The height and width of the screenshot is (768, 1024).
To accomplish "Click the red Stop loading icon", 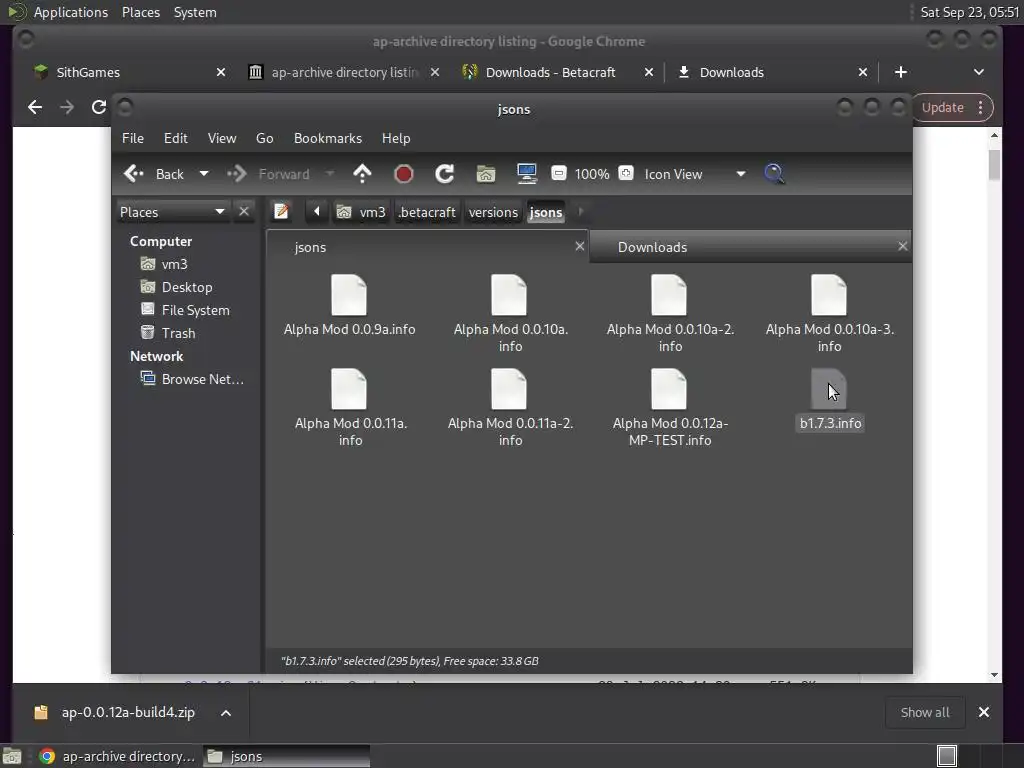I will click(404, 174).
